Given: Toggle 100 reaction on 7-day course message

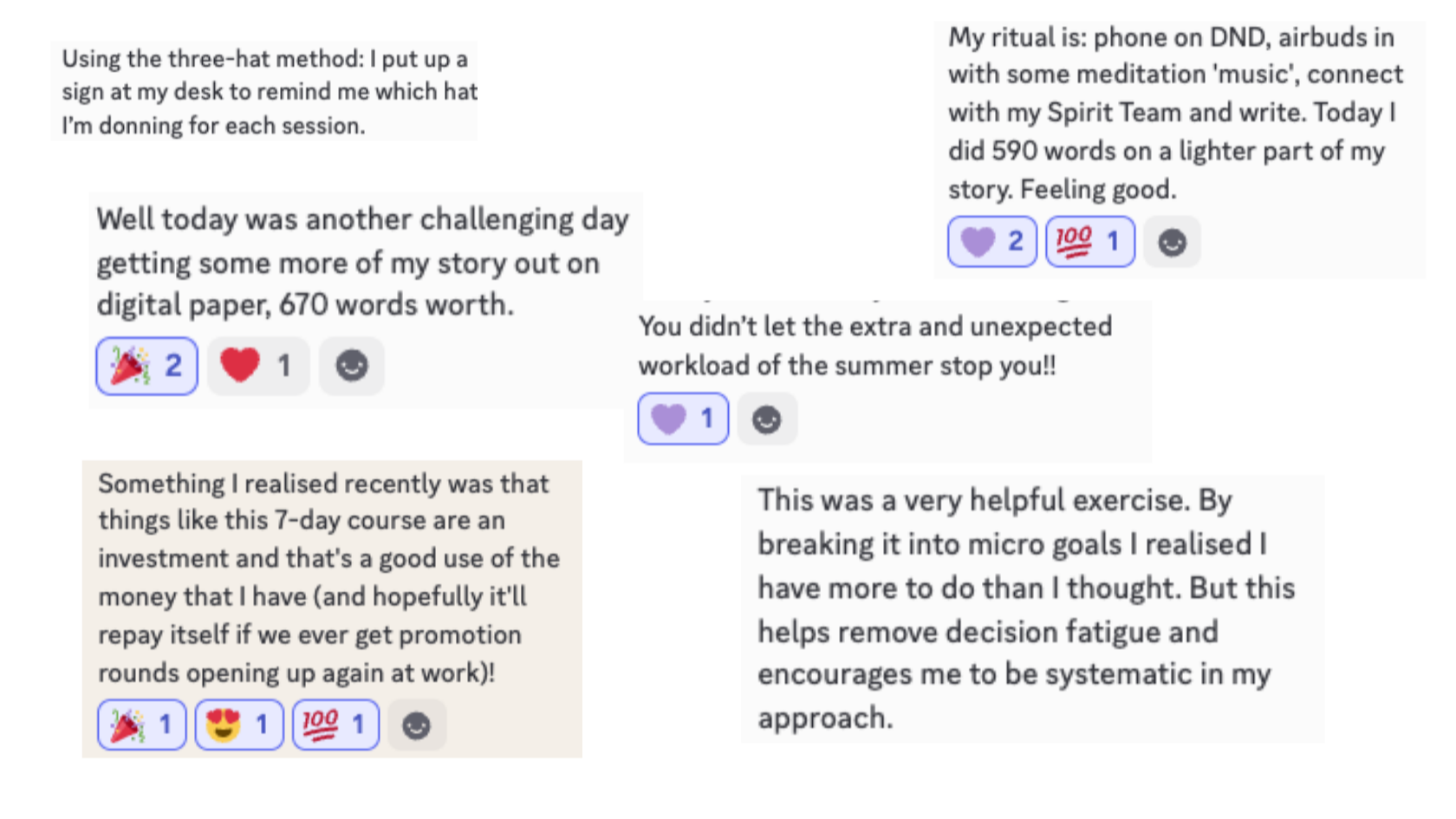Looking at the screenshot, I should pyautogui.click(x=336, y=725).
